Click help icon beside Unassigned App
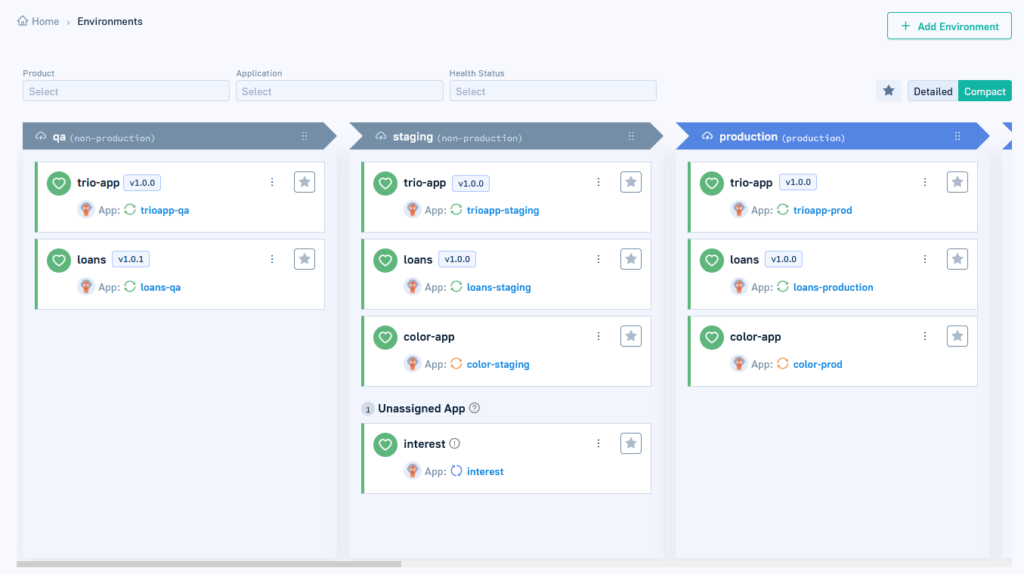This screenshot has width=1024, height=574. coord(475,408)
